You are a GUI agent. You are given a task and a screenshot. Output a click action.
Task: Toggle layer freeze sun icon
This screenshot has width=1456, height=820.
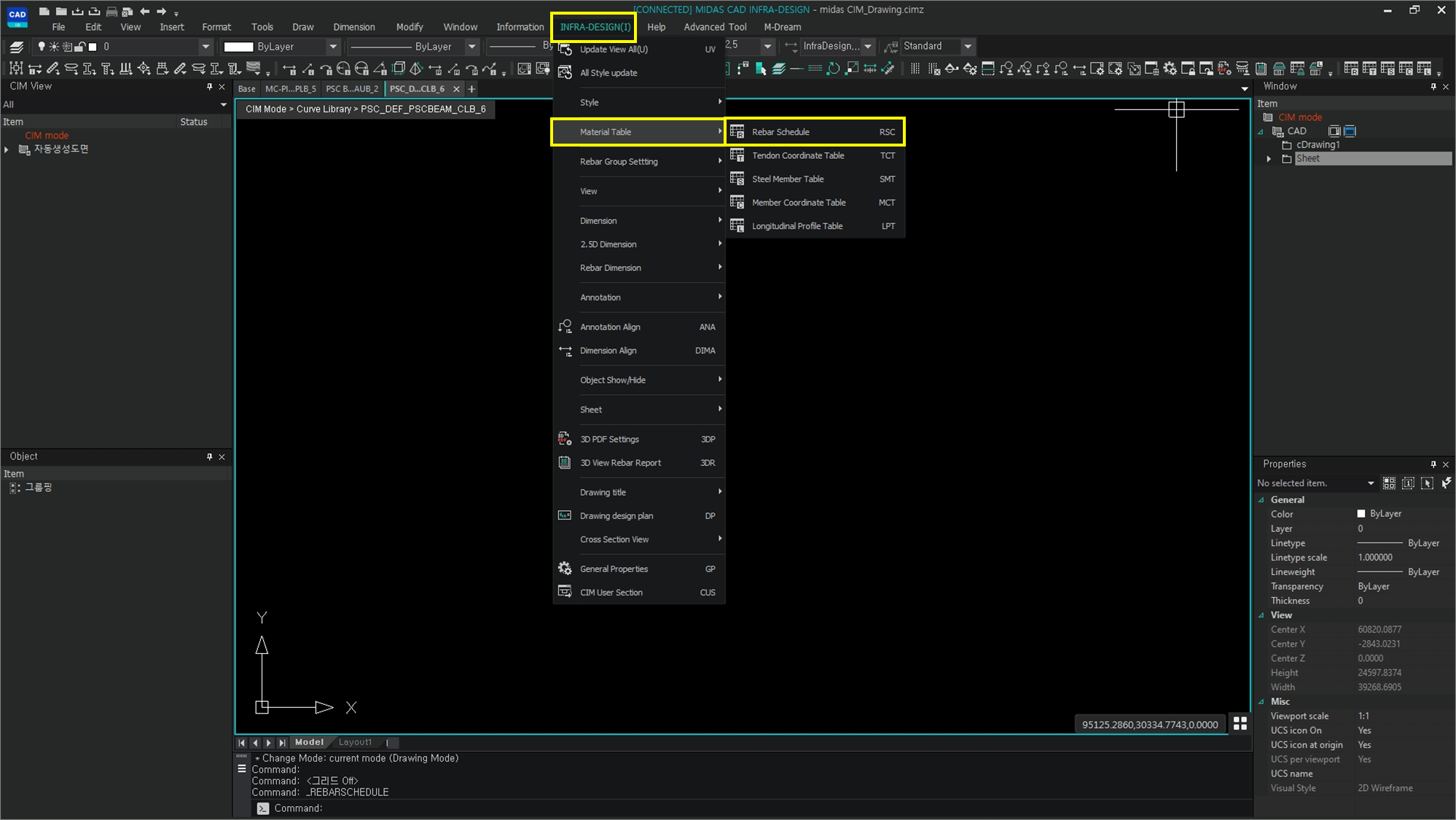[54, 47]
